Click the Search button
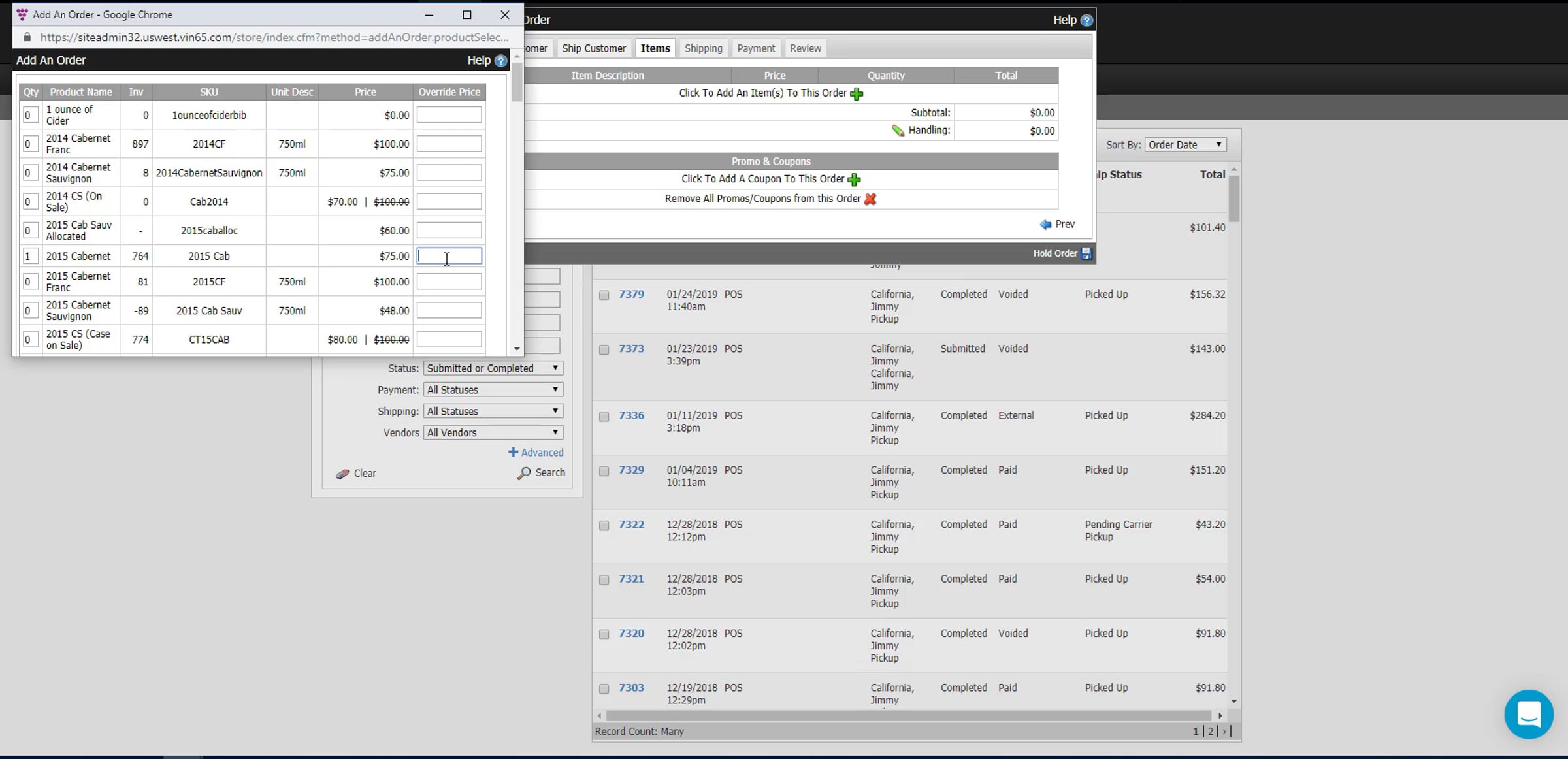The width and height of the screenshot is (1568, 759). 542,473
